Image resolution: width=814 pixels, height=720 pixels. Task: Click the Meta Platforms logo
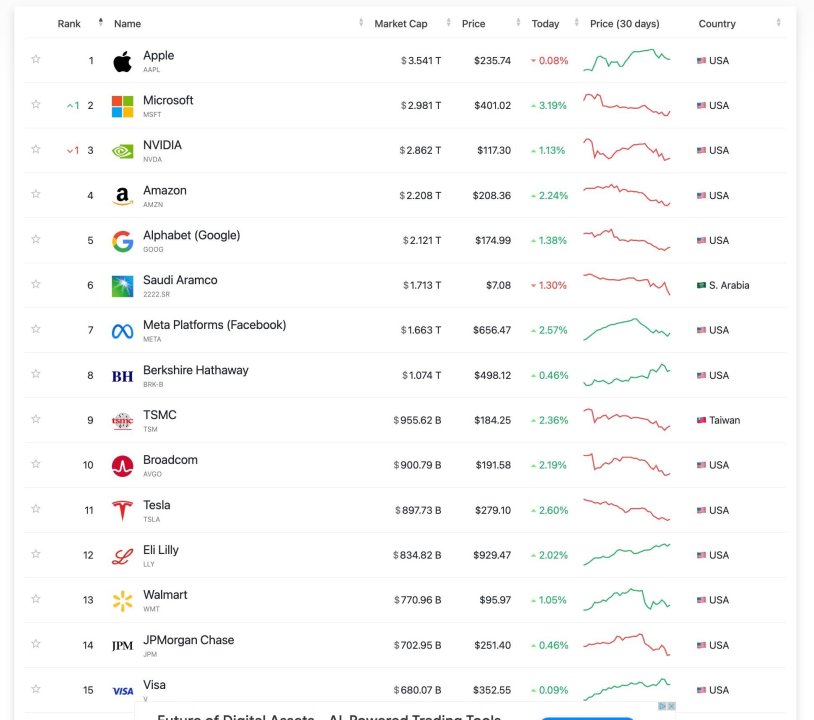point(122,331)
